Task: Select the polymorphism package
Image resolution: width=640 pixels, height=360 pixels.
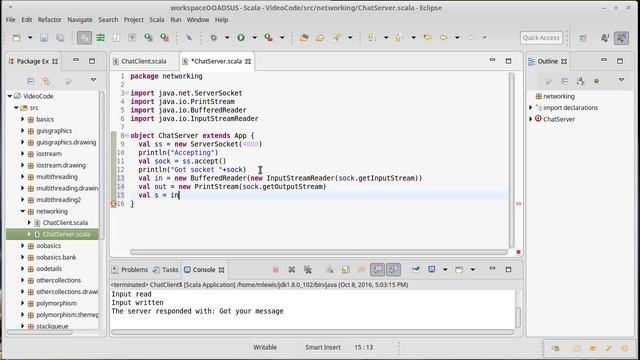Action: (56, 304)
